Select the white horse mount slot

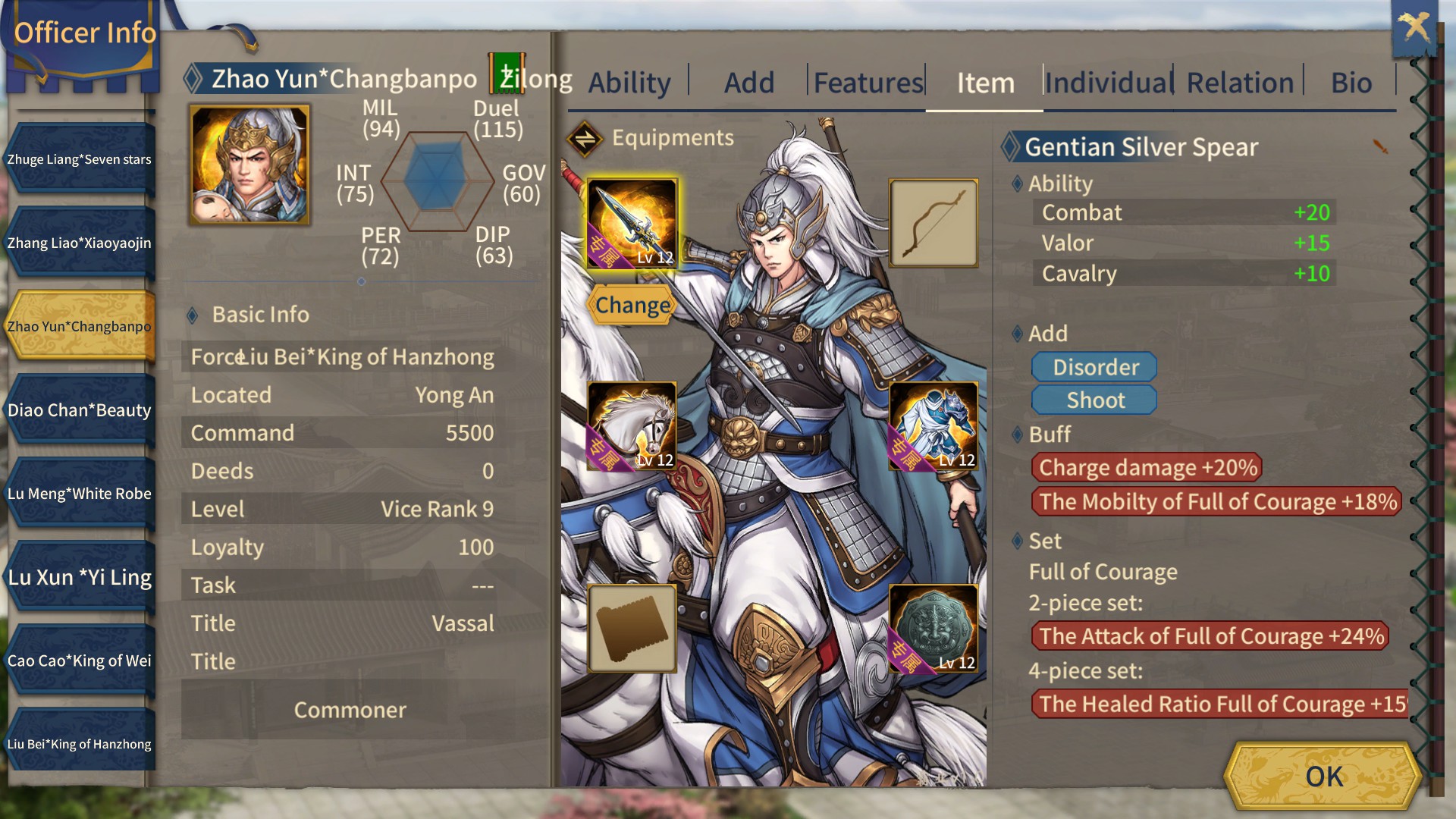click(632, 427)
